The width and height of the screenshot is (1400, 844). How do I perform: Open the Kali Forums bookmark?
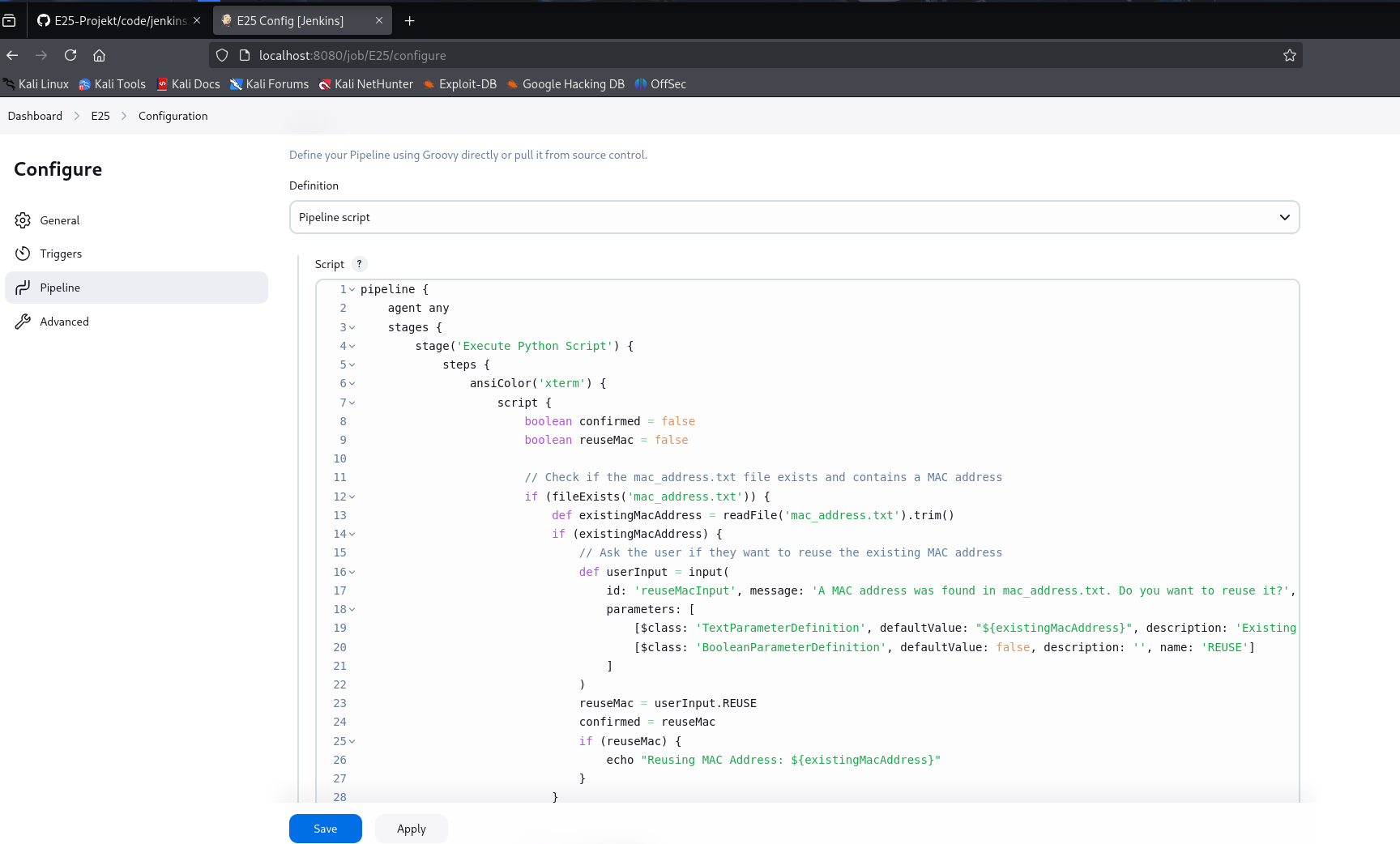pyautogui.click(x=269, y=84)
